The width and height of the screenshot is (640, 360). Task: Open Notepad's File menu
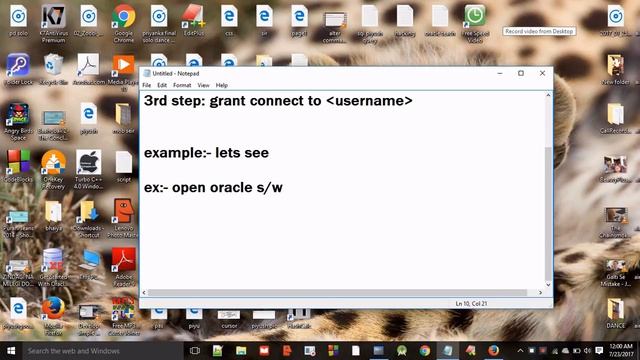tap(147, 85)
